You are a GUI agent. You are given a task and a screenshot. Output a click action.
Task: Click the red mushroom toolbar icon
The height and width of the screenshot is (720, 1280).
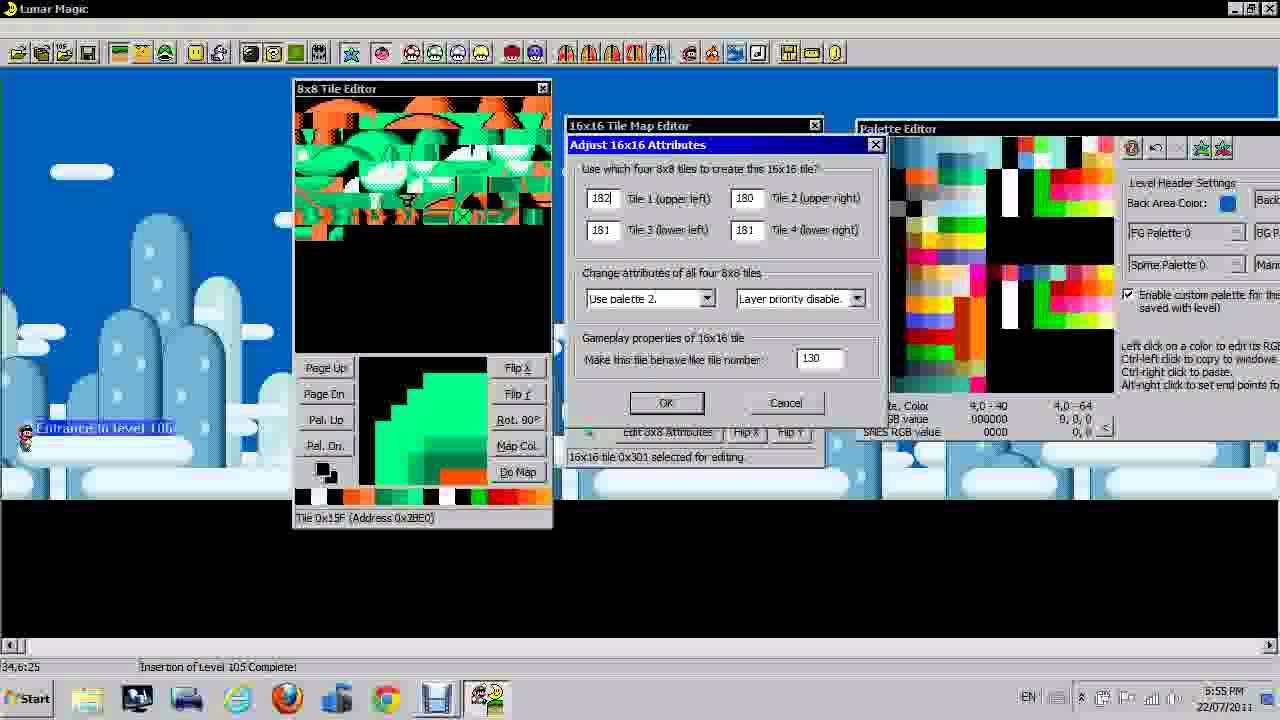coord(411,53)
